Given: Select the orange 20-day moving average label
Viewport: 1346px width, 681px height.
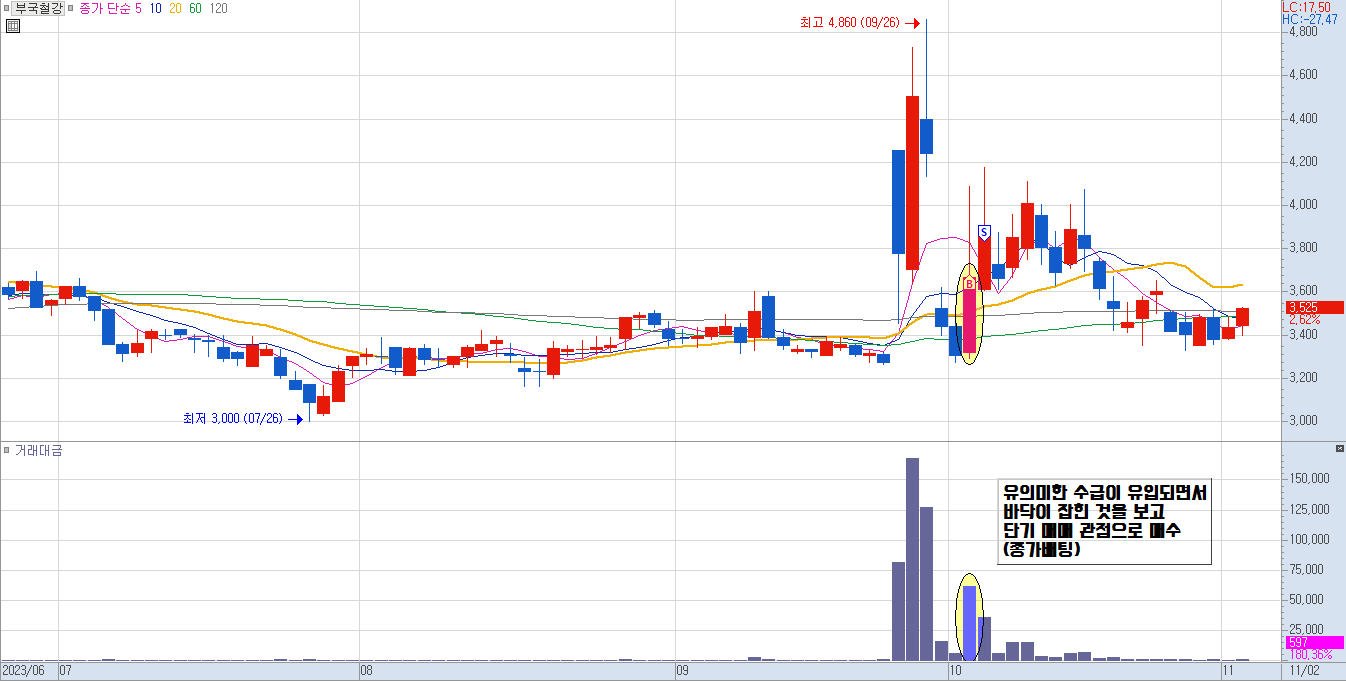Looking at the screenshot, I should click(x=176, y=8).
